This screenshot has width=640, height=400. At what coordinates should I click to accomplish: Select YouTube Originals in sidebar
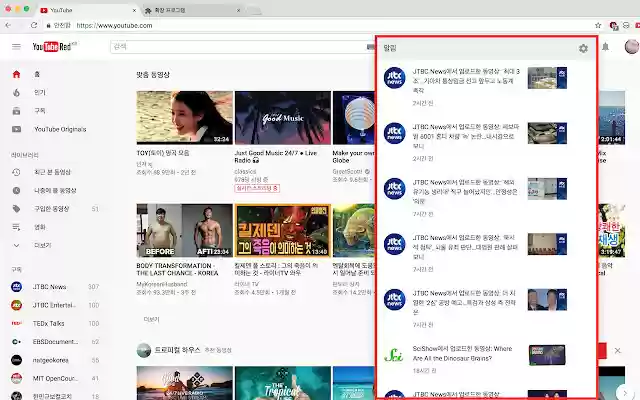click(x=60, y=129)
